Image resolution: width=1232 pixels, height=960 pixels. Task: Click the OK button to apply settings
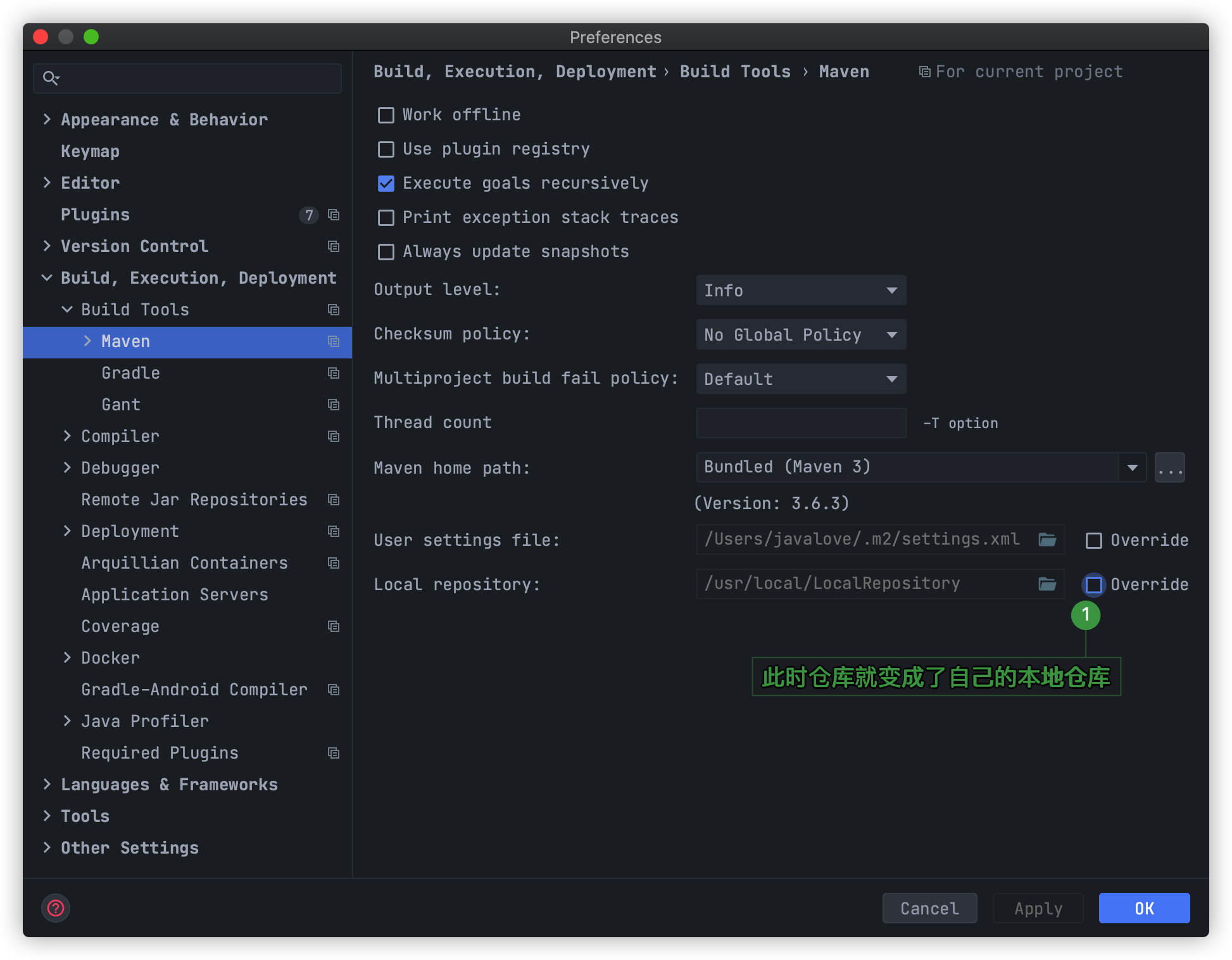point(1143,908)
